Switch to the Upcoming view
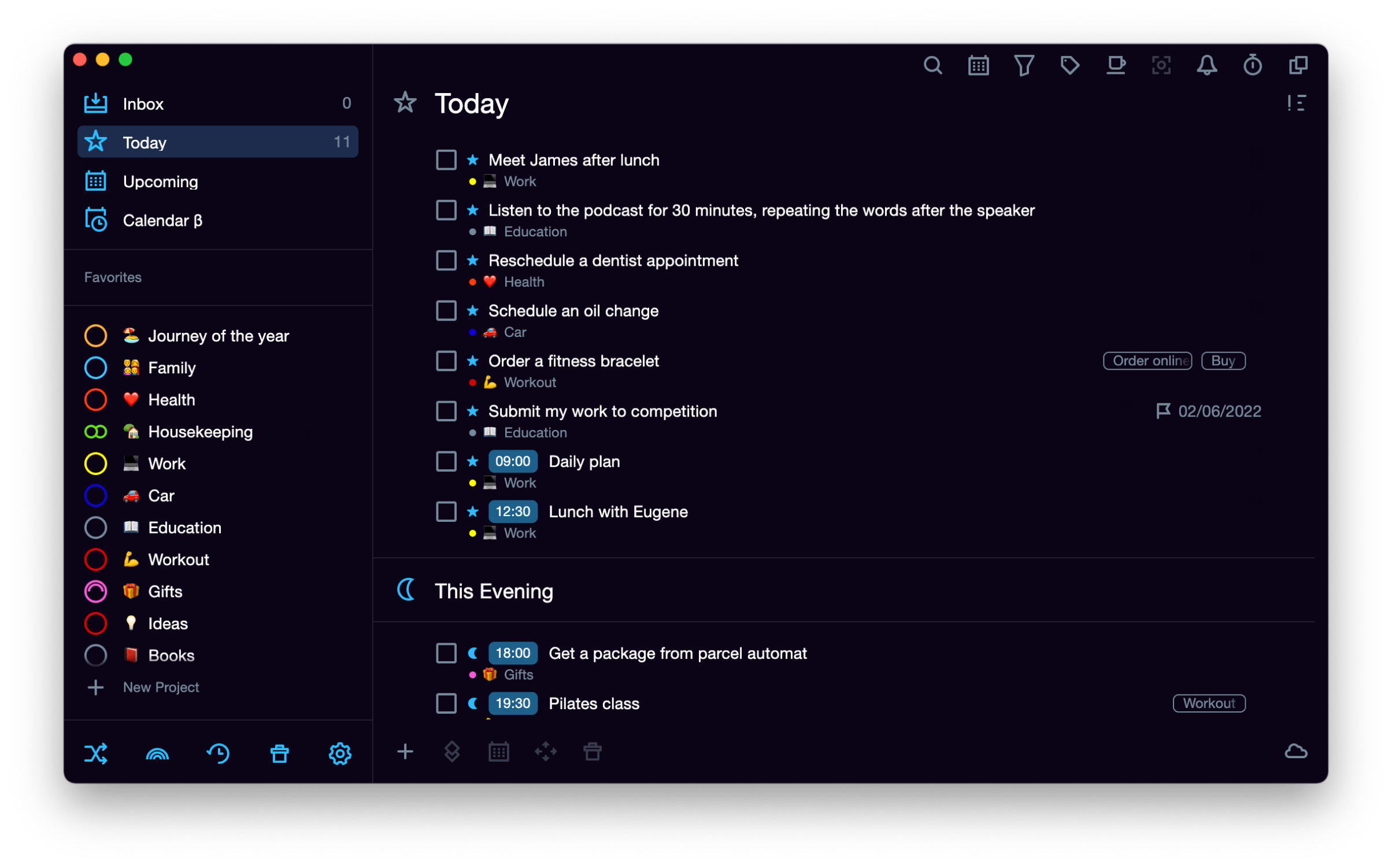 click(161, 181)
